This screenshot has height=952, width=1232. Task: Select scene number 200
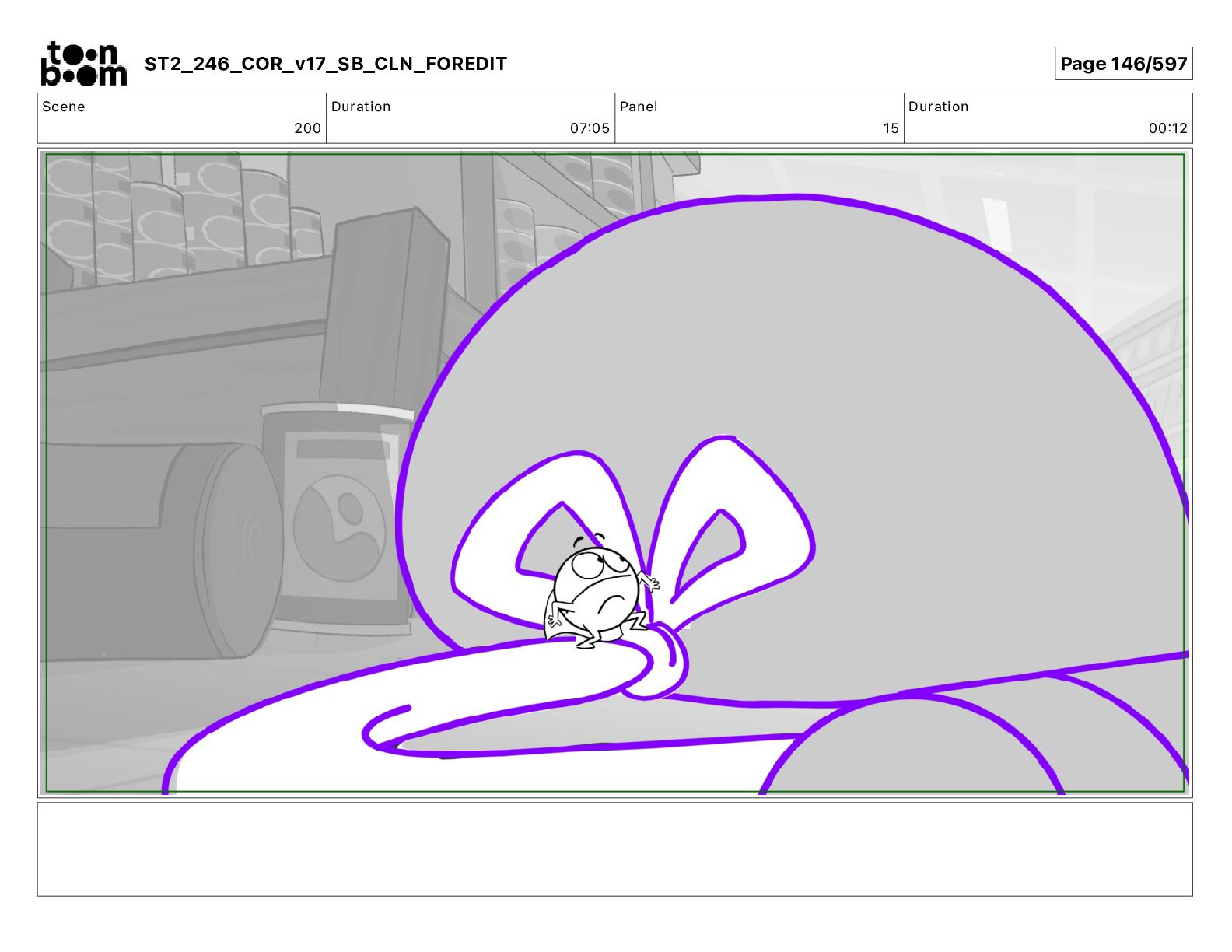[307, 128]
